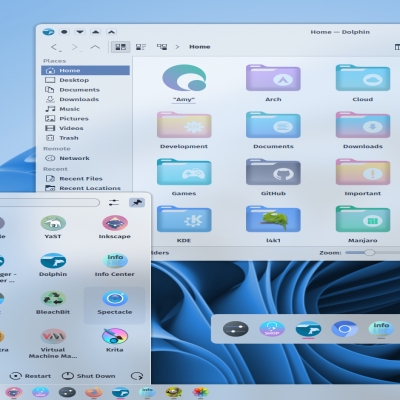Viewport: 400px width, 400px height.
Task: Open the Manjaro folder
Action: click(363, 219)
